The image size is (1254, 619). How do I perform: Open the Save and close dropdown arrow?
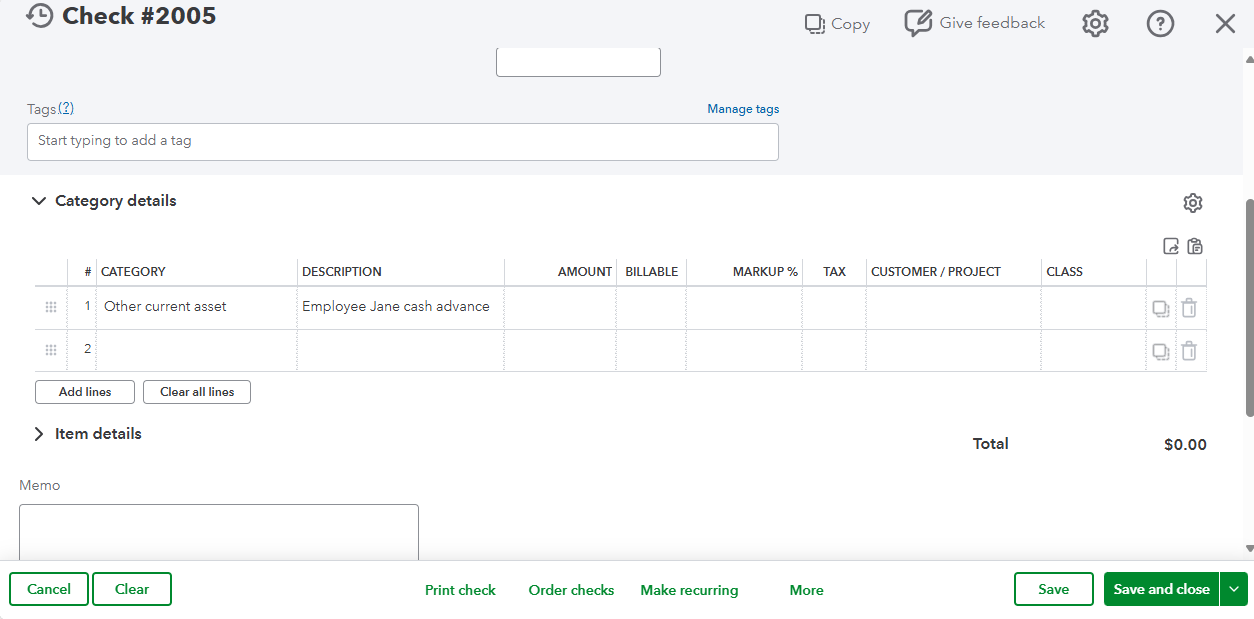pos(1234,589)
